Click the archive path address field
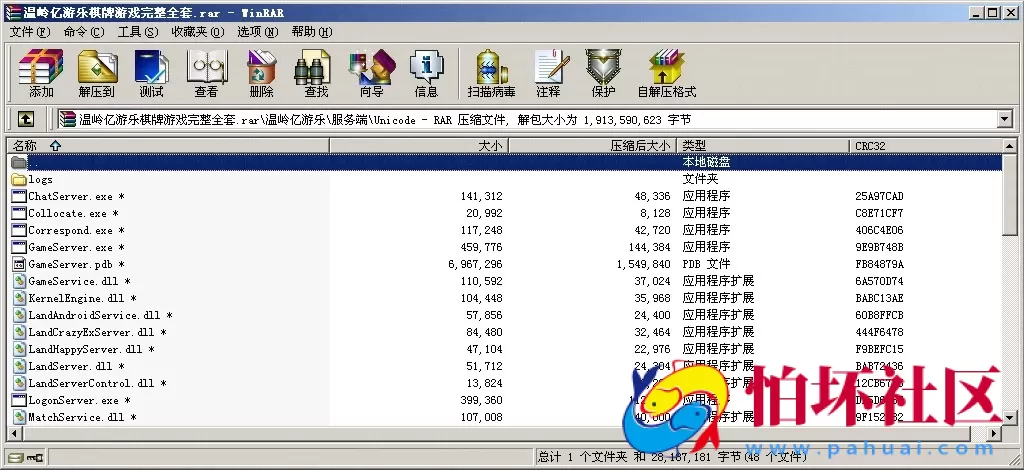This screenshot has width=1024, height=470. click(x=534, y=119)
